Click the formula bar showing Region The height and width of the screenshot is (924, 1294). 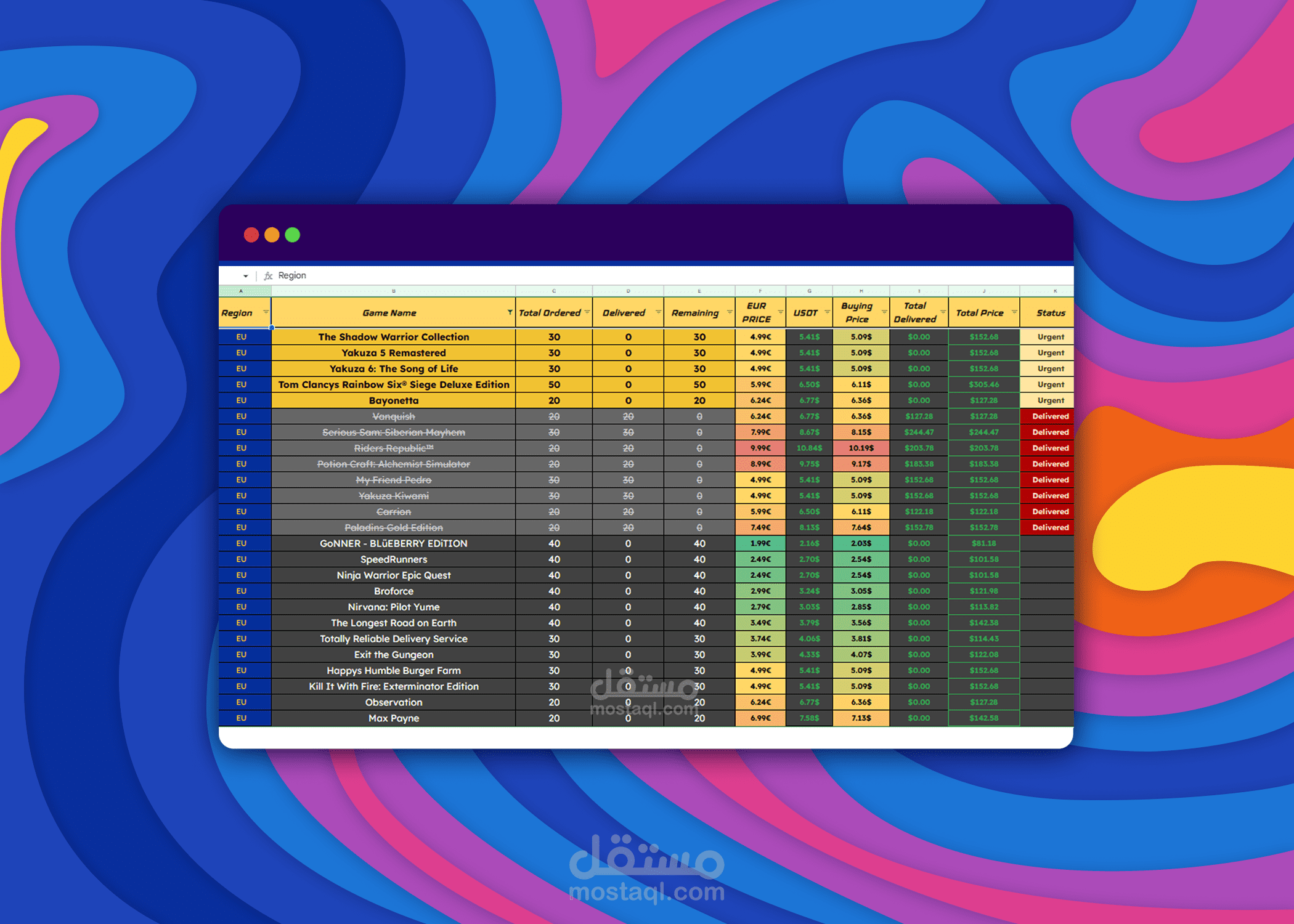[672, 275]
